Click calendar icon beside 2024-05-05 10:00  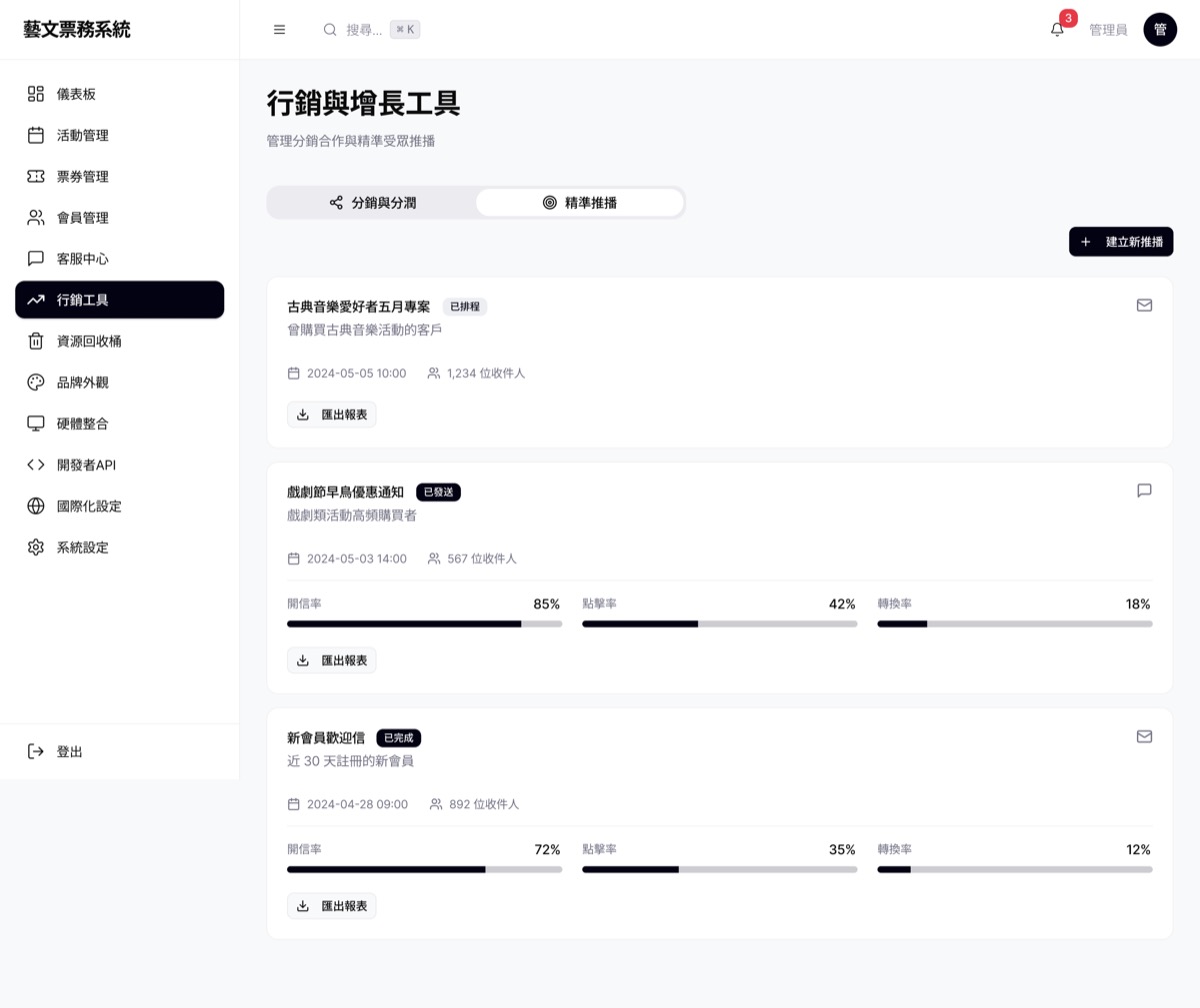click(294, 373)
